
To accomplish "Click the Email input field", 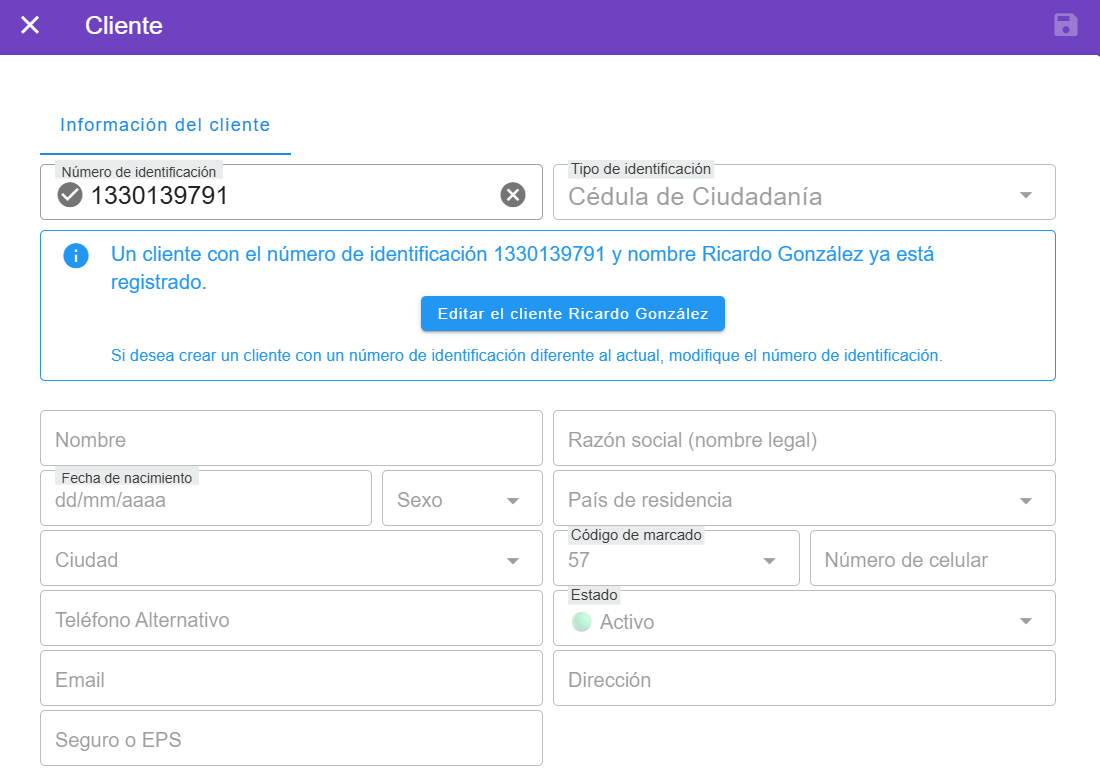I will 290,680.
